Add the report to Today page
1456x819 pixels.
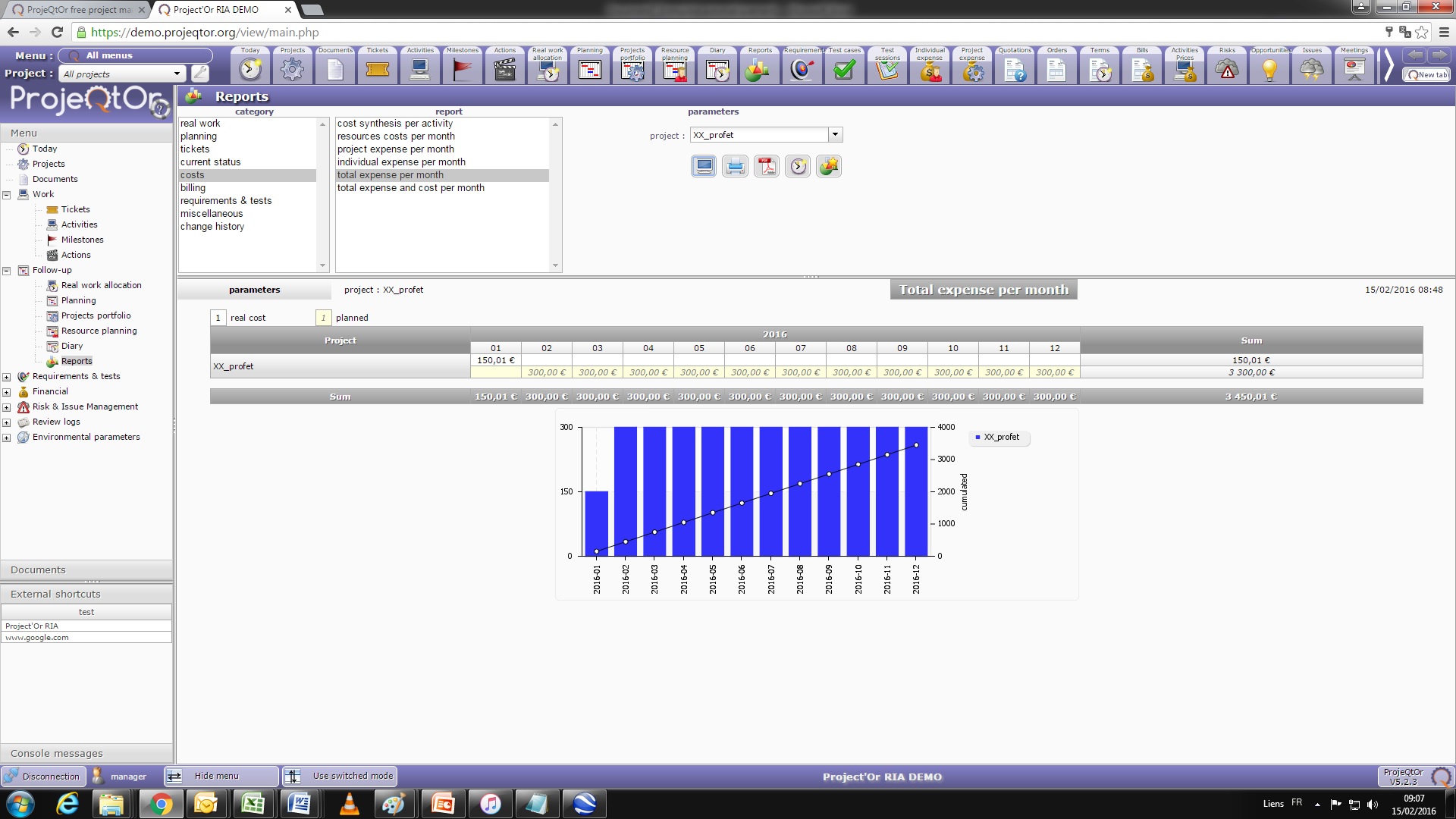pos(798,166)
